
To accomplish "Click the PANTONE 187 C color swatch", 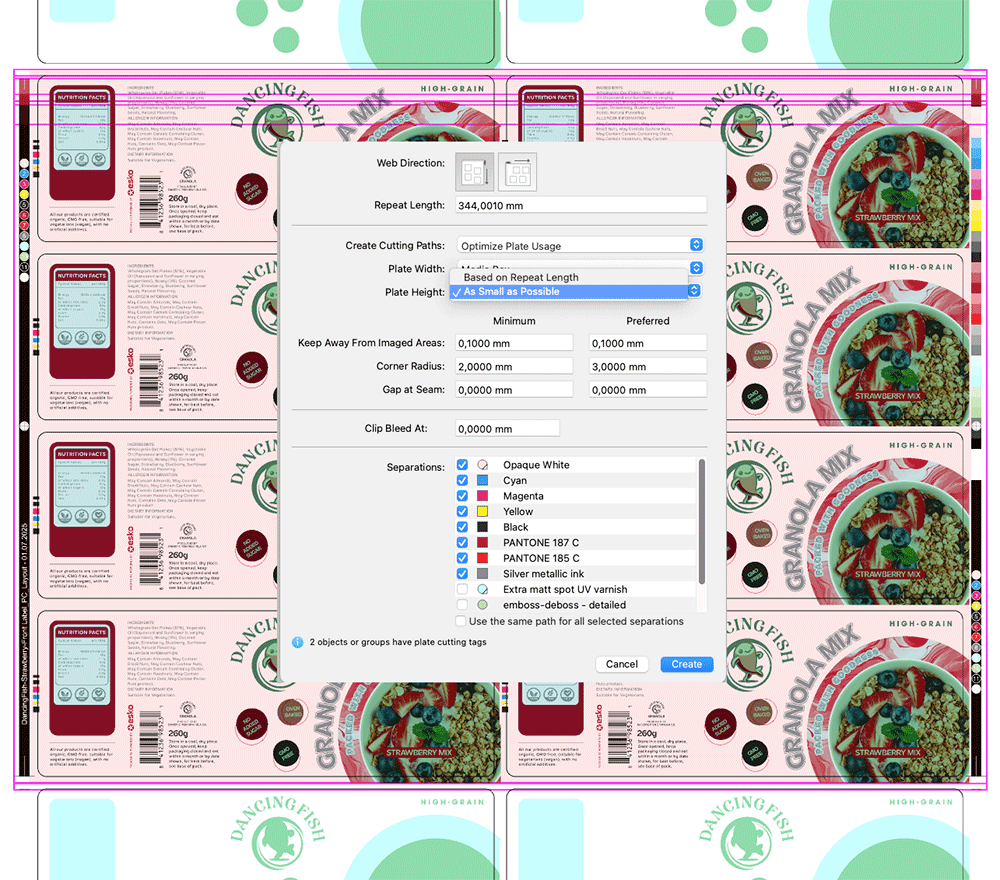I will coord(484,543).
